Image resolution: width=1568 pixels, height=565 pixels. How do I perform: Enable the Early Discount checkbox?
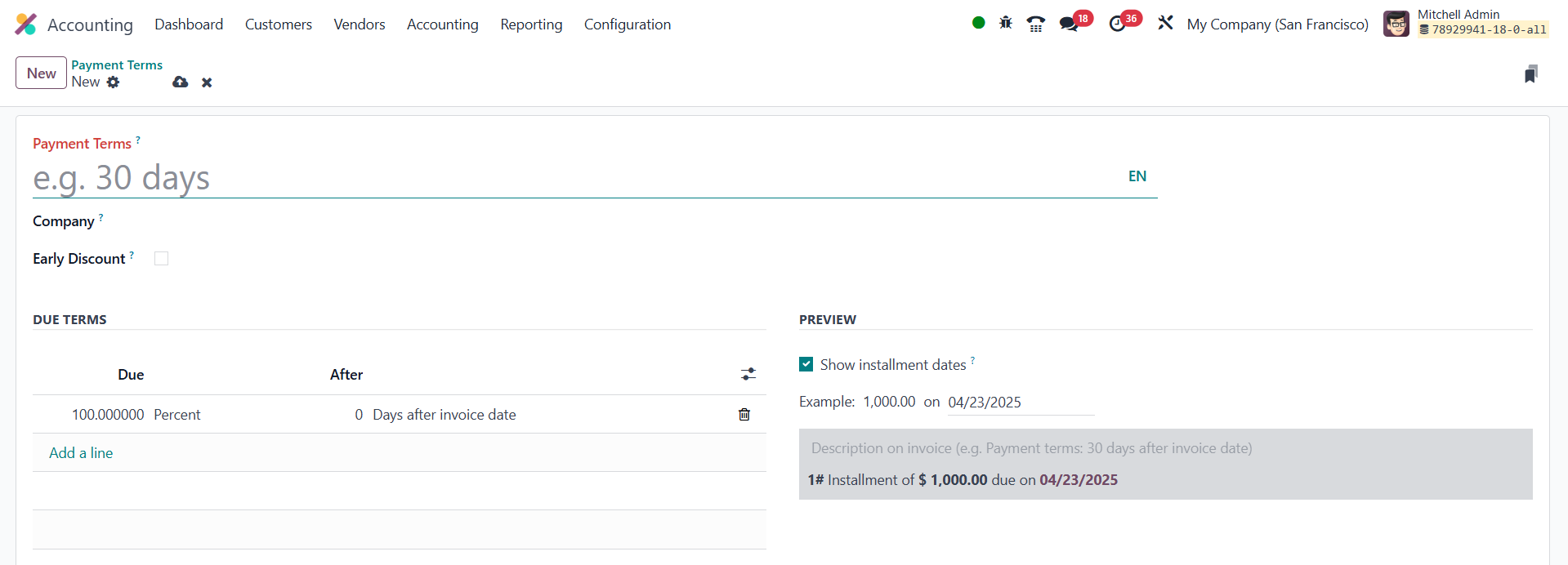162,259
